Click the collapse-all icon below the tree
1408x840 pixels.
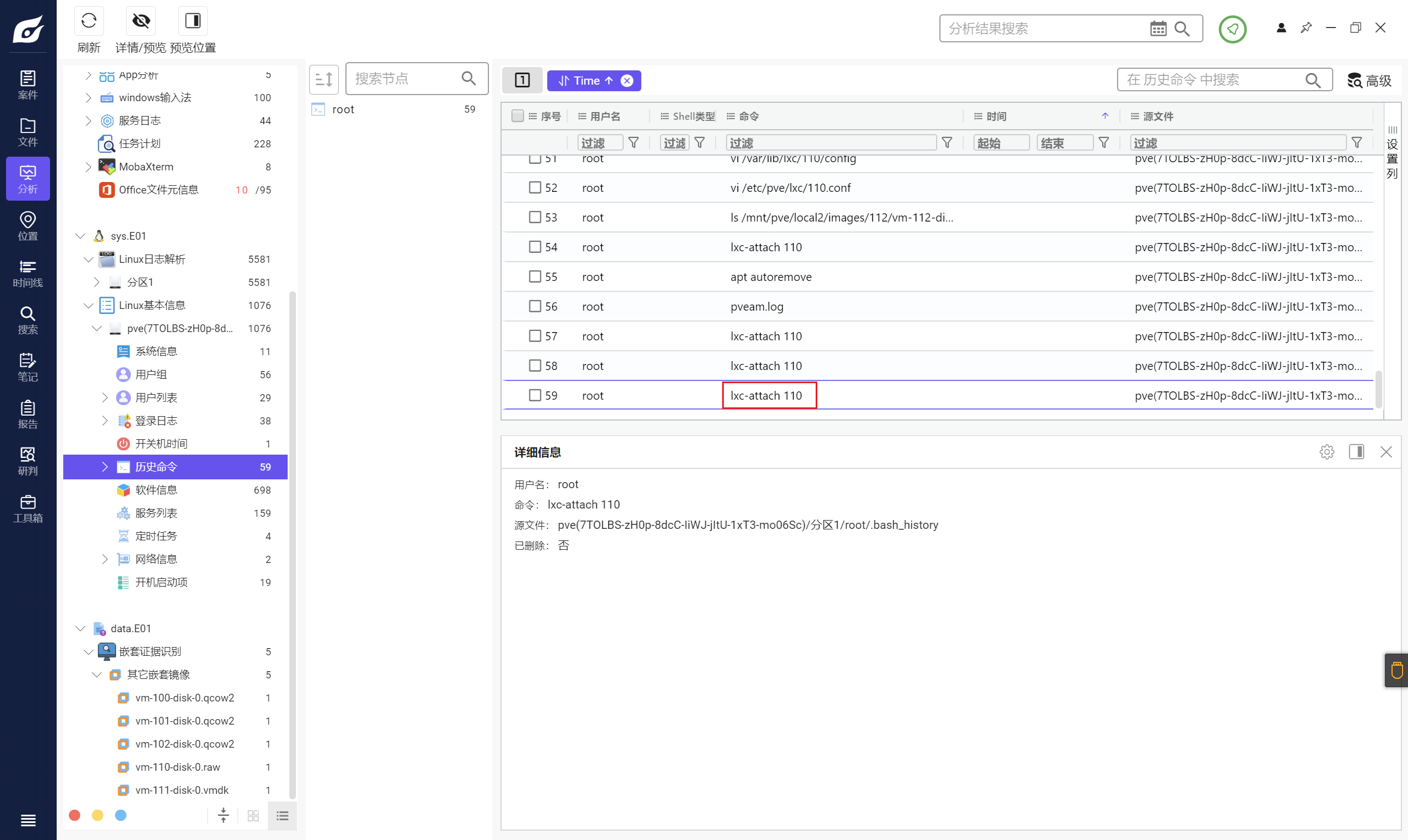pyautogui.click(x=224, y=815)
